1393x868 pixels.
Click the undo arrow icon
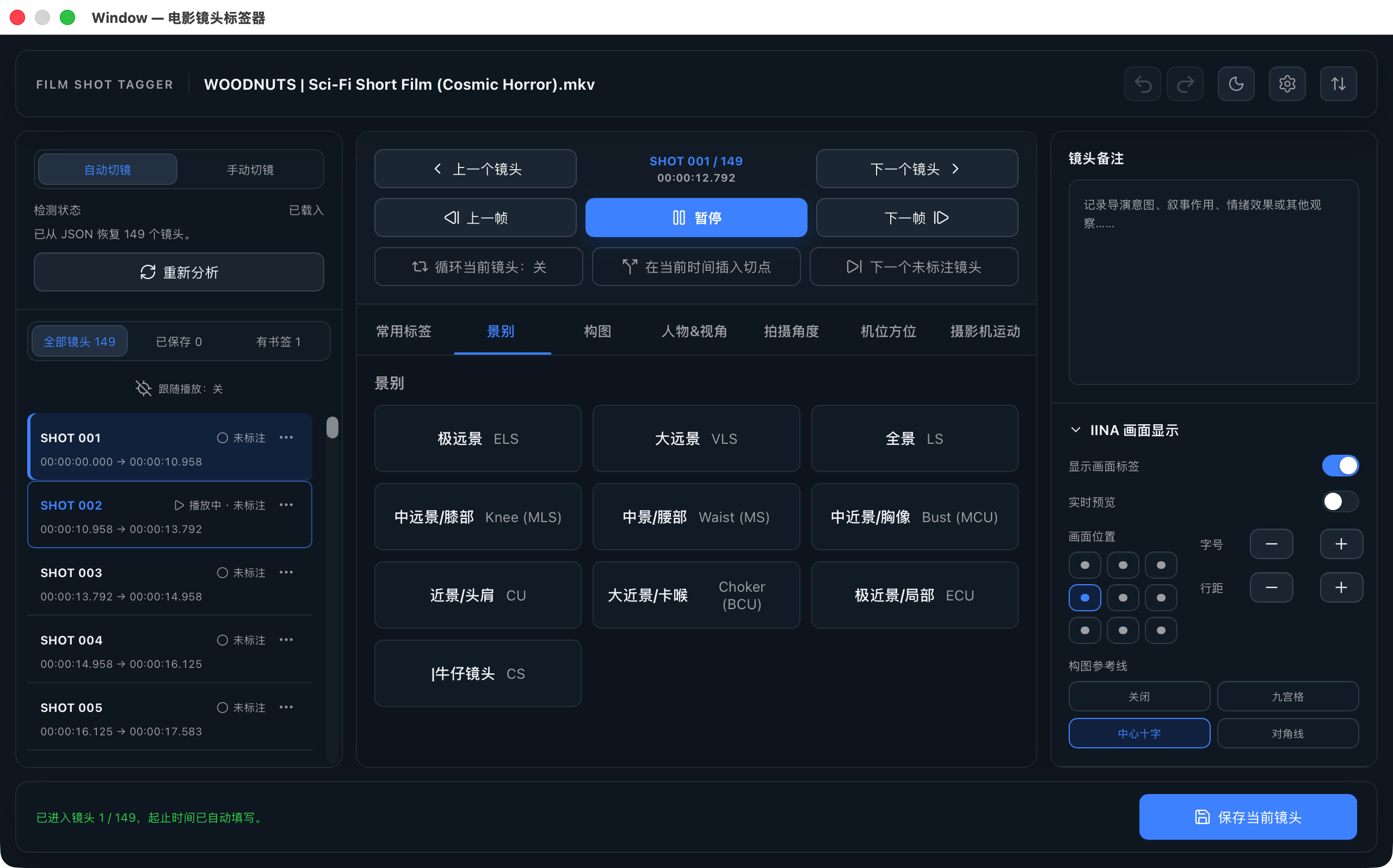coord(1142,84)
